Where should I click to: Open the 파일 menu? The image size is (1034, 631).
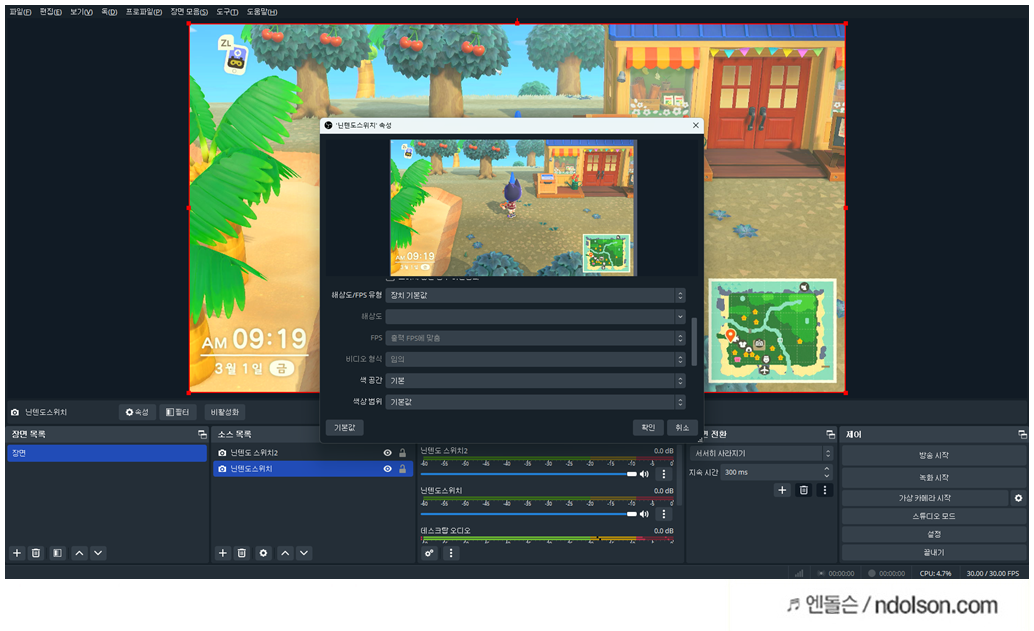[x=20, y=12]
